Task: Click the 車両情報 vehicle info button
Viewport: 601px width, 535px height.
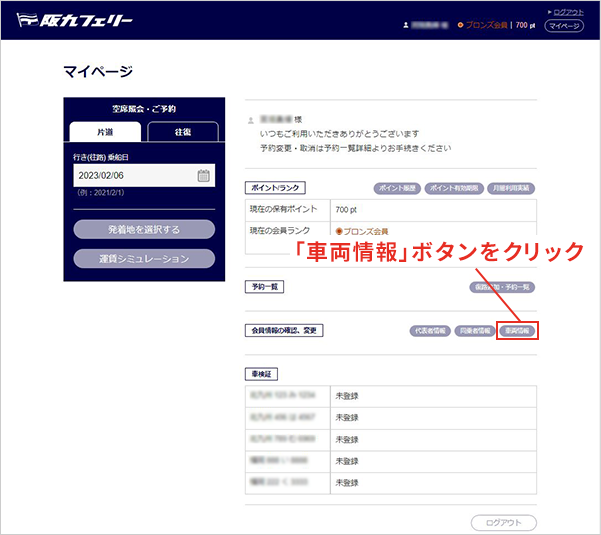Action: tap(517, 330)
